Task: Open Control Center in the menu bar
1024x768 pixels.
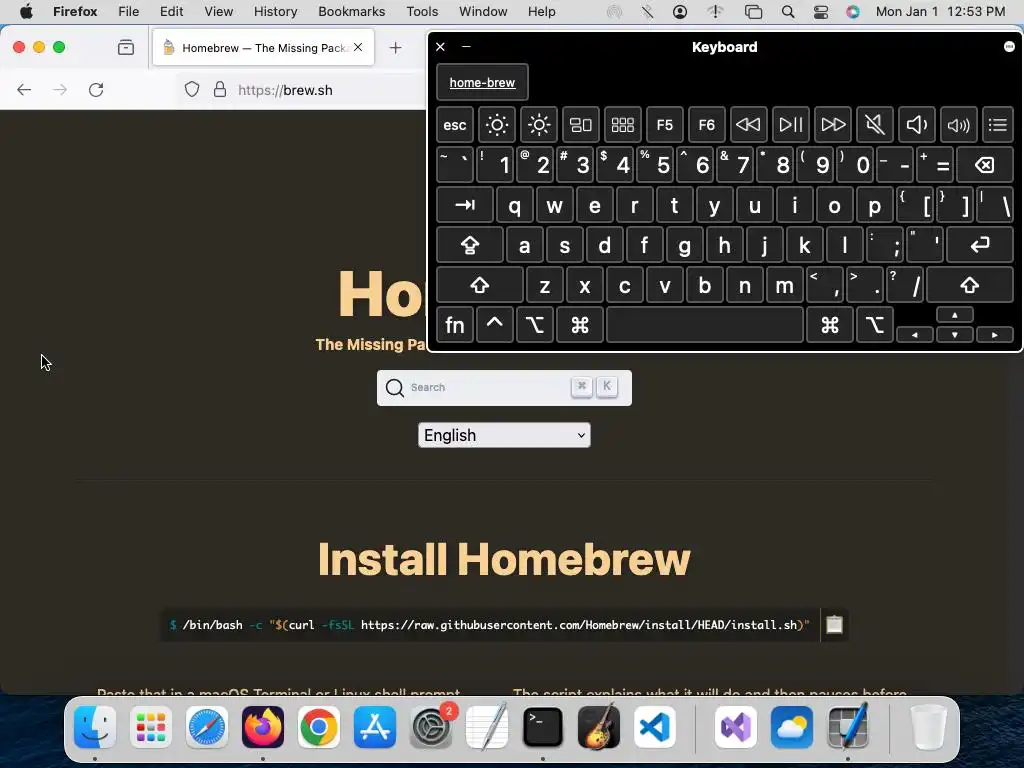Action: pos(821,12)
